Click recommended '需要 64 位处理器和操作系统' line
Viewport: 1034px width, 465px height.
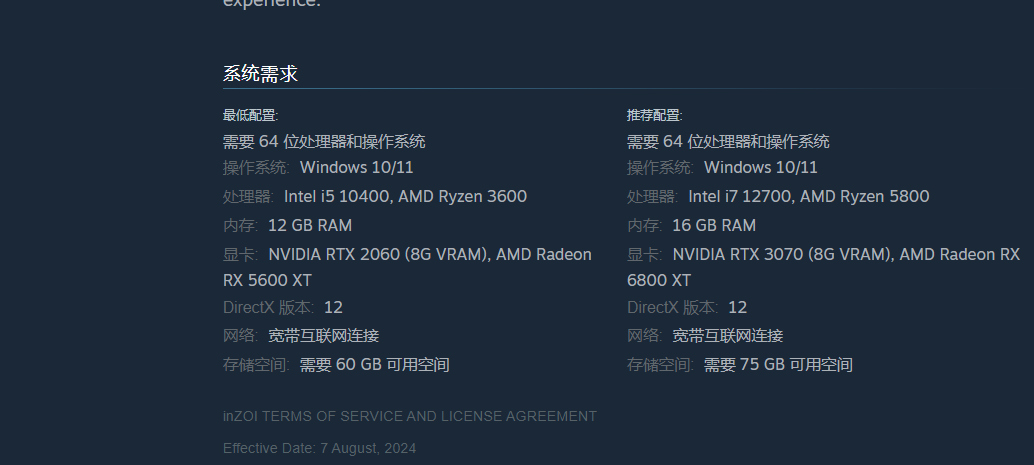click(x=728, y=141)
